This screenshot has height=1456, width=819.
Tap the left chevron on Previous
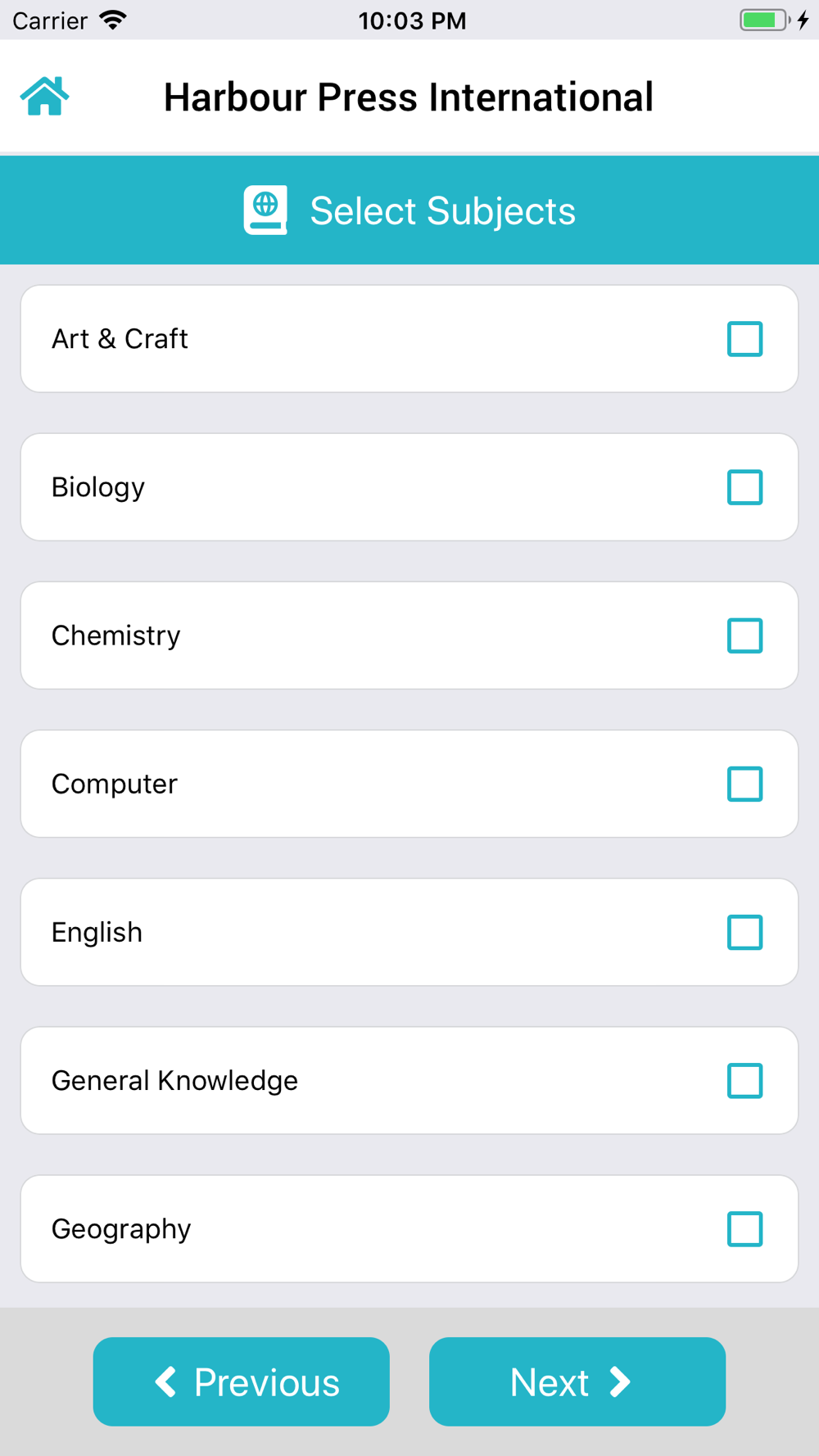pos(166,1381)
